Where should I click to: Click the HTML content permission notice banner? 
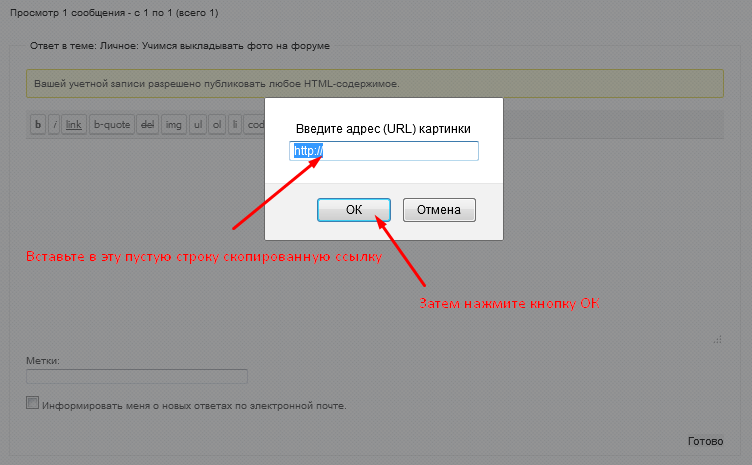click(375, 83)
